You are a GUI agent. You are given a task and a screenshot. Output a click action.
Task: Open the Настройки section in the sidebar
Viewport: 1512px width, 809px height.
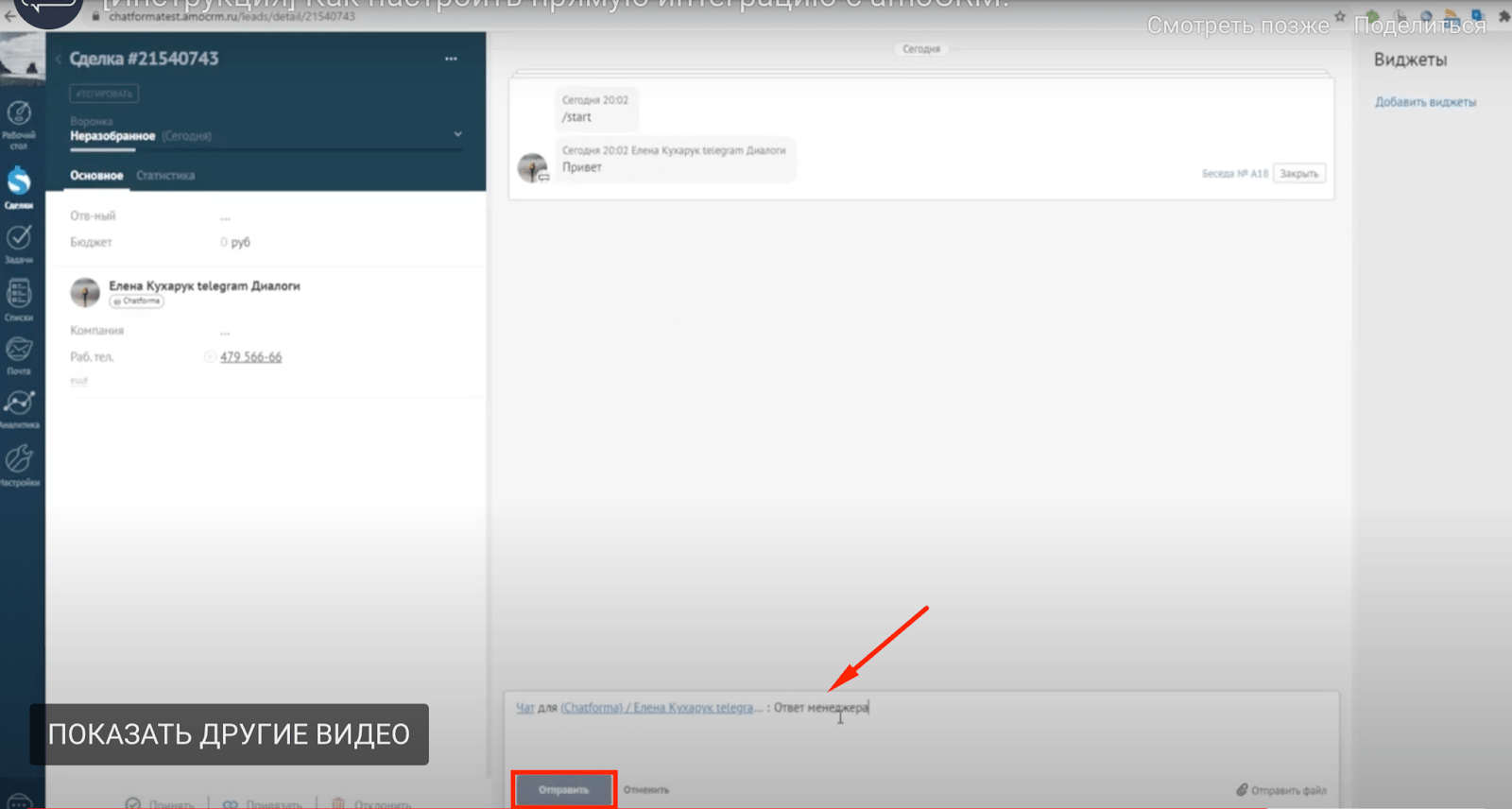pos(19,466)
